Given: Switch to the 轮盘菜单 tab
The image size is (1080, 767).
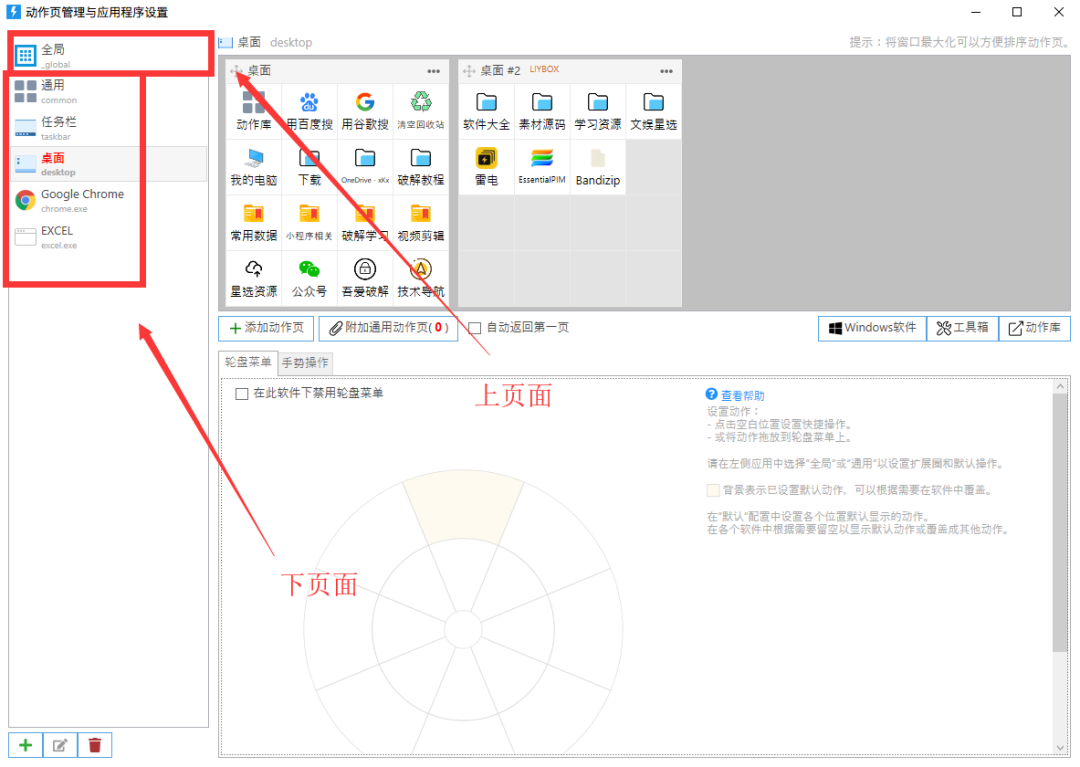Looking at the screenshot, I should click(248, 362).
